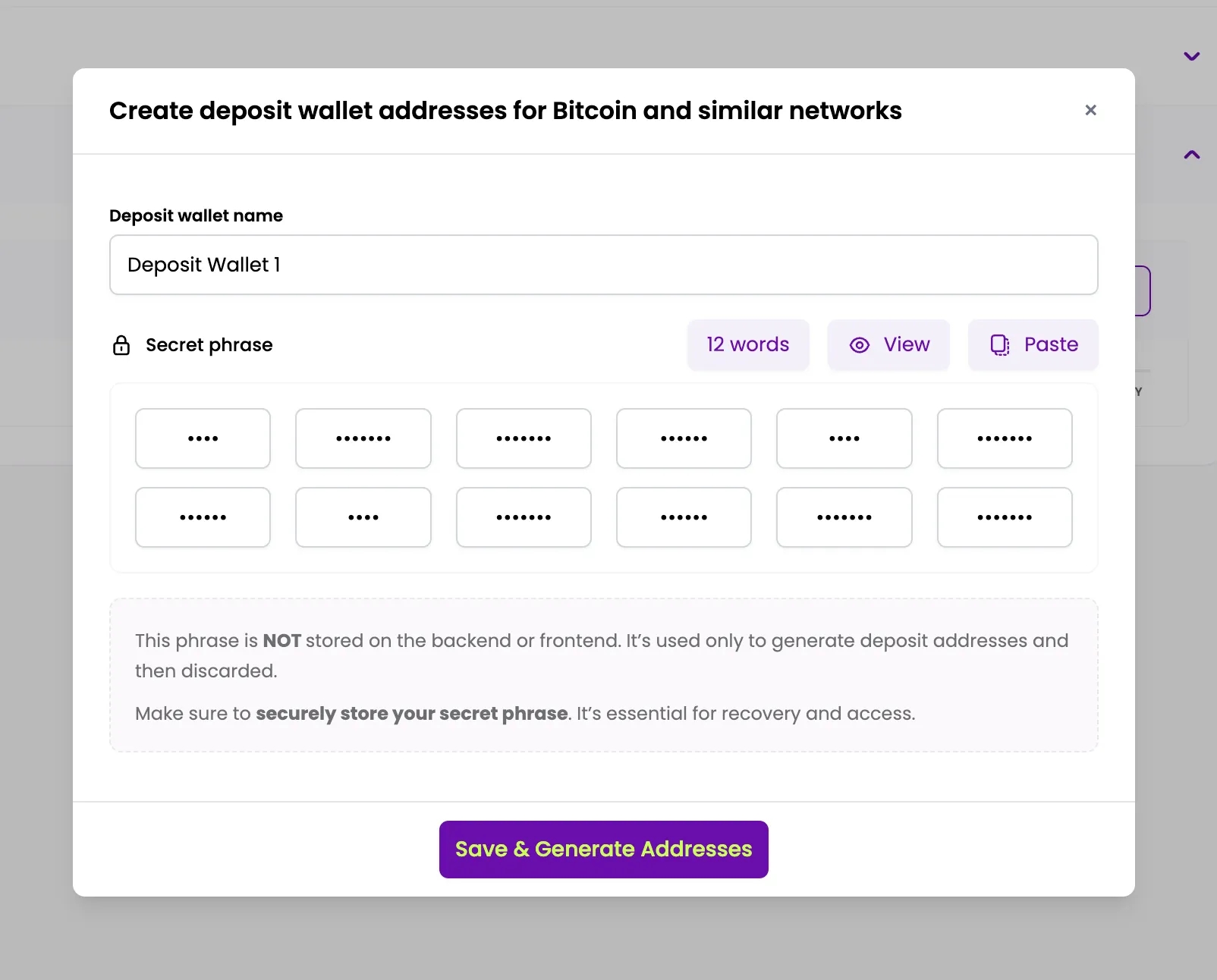Click the lock icon beside Secret phrase
Image resolution: width=1217 pixels, height=980 pixels.
121,345
